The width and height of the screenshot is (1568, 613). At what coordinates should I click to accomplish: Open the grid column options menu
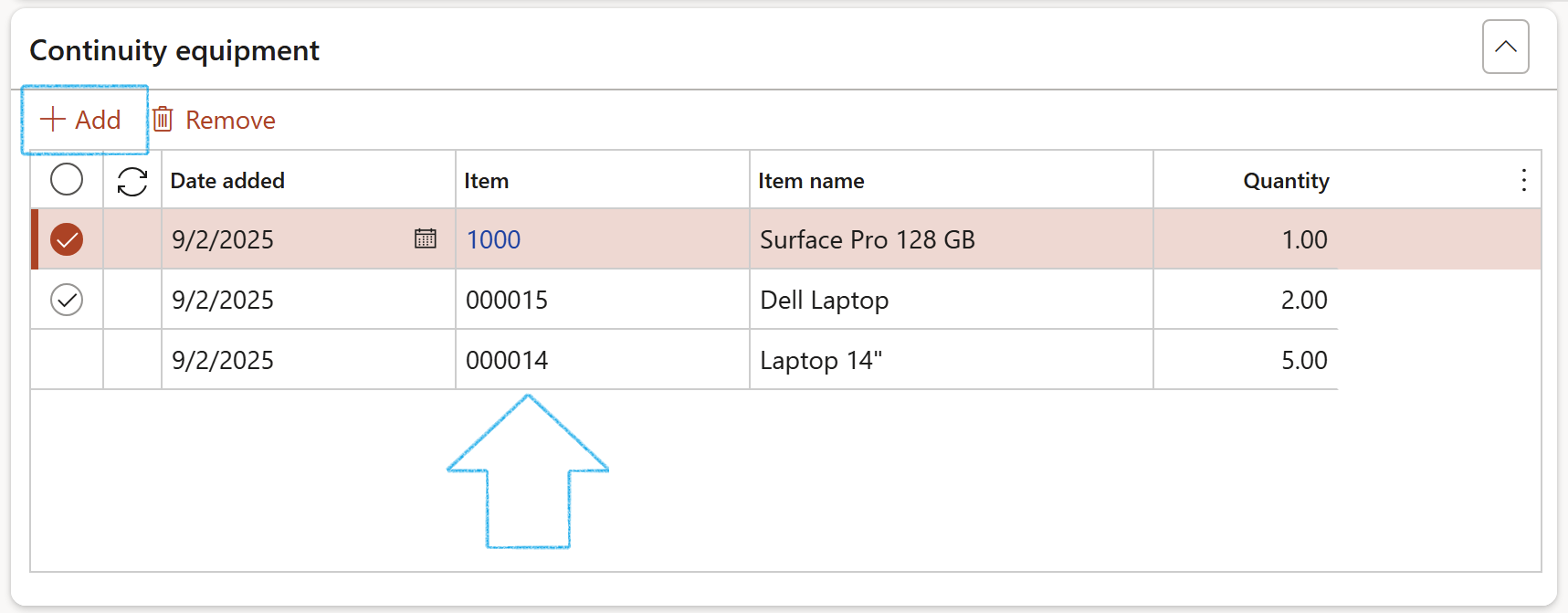1523,180
